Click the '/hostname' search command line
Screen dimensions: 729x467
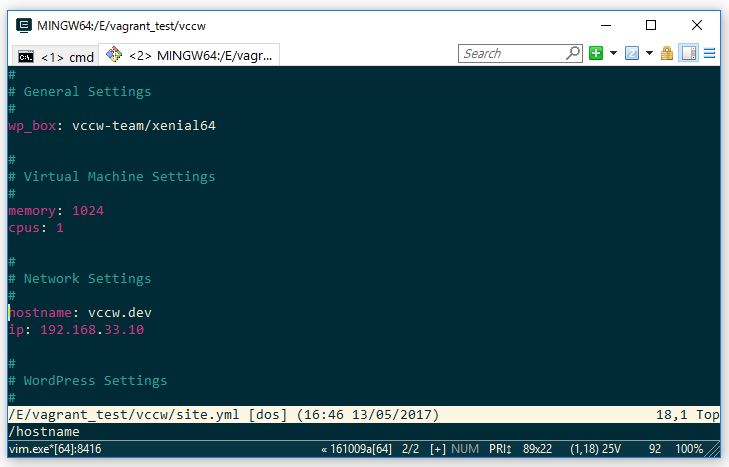44,432
